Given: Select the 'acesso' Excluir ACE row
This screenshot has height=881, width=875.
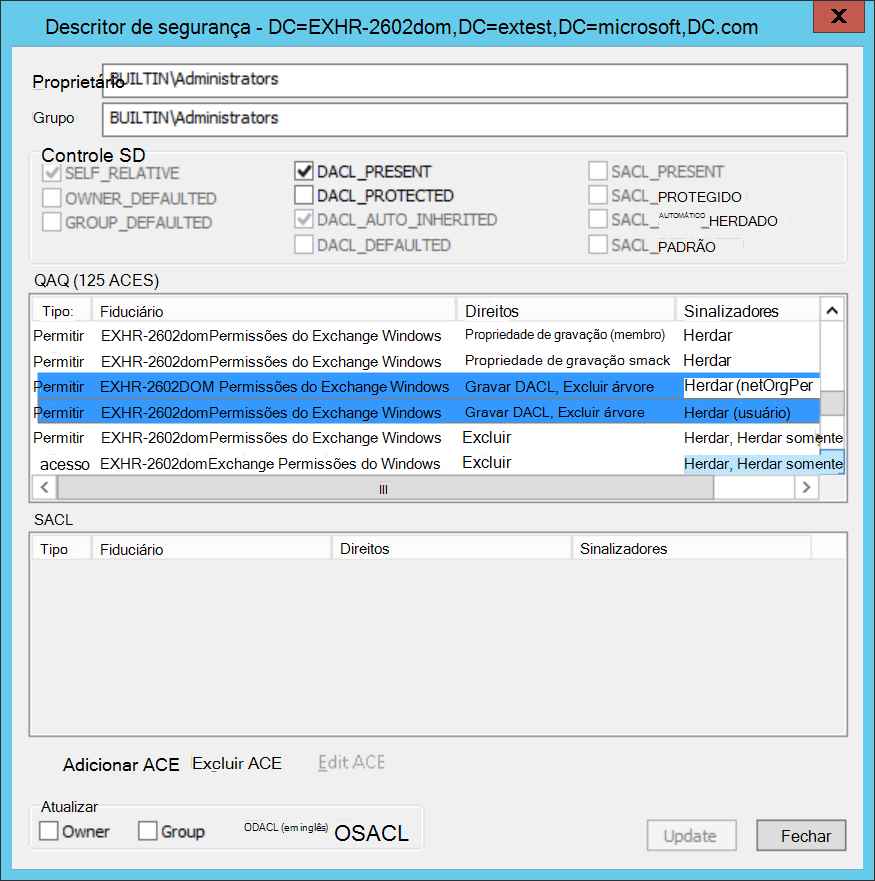Looking at the screenshot, I should [x=426, y=464].
